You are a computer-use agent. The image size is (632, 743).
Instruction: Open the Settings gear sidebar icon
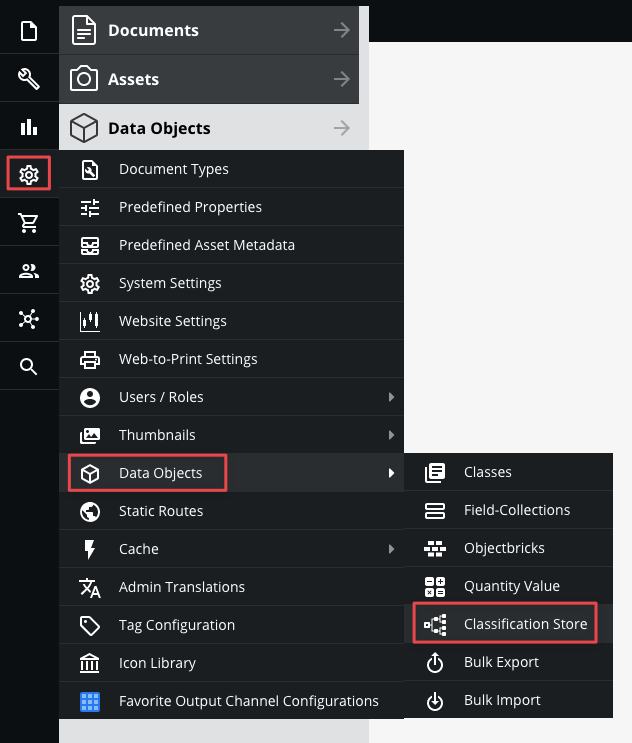[29, 175]
